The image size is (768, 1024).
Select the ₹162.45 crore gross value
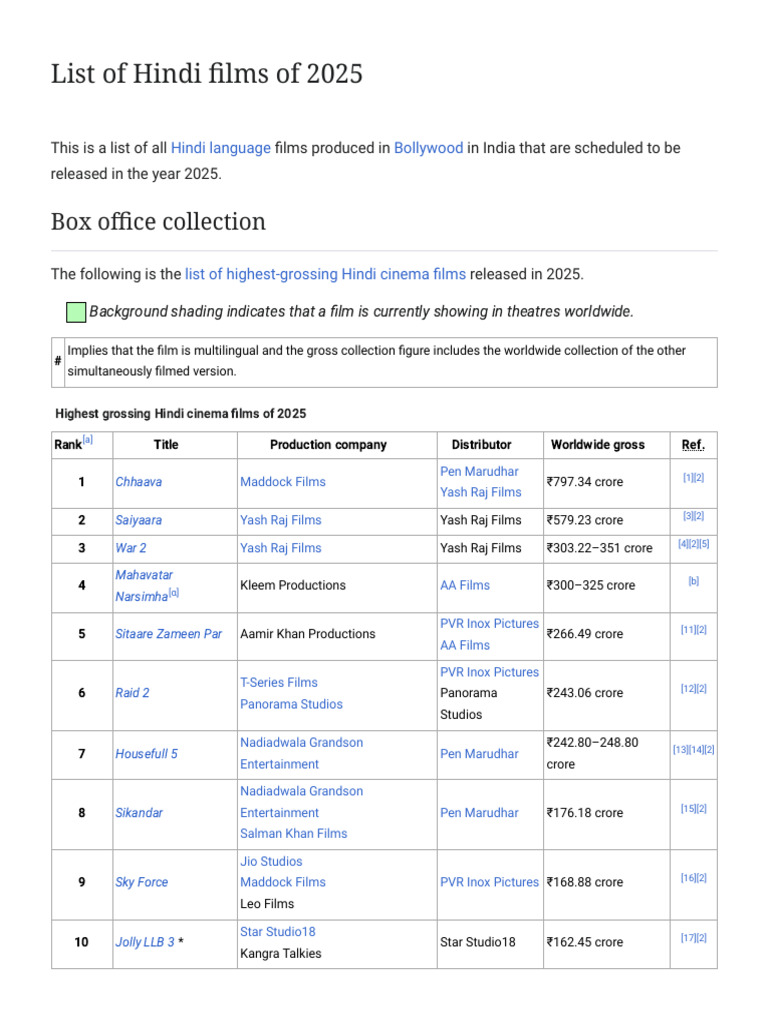click(x=584, y=942)
